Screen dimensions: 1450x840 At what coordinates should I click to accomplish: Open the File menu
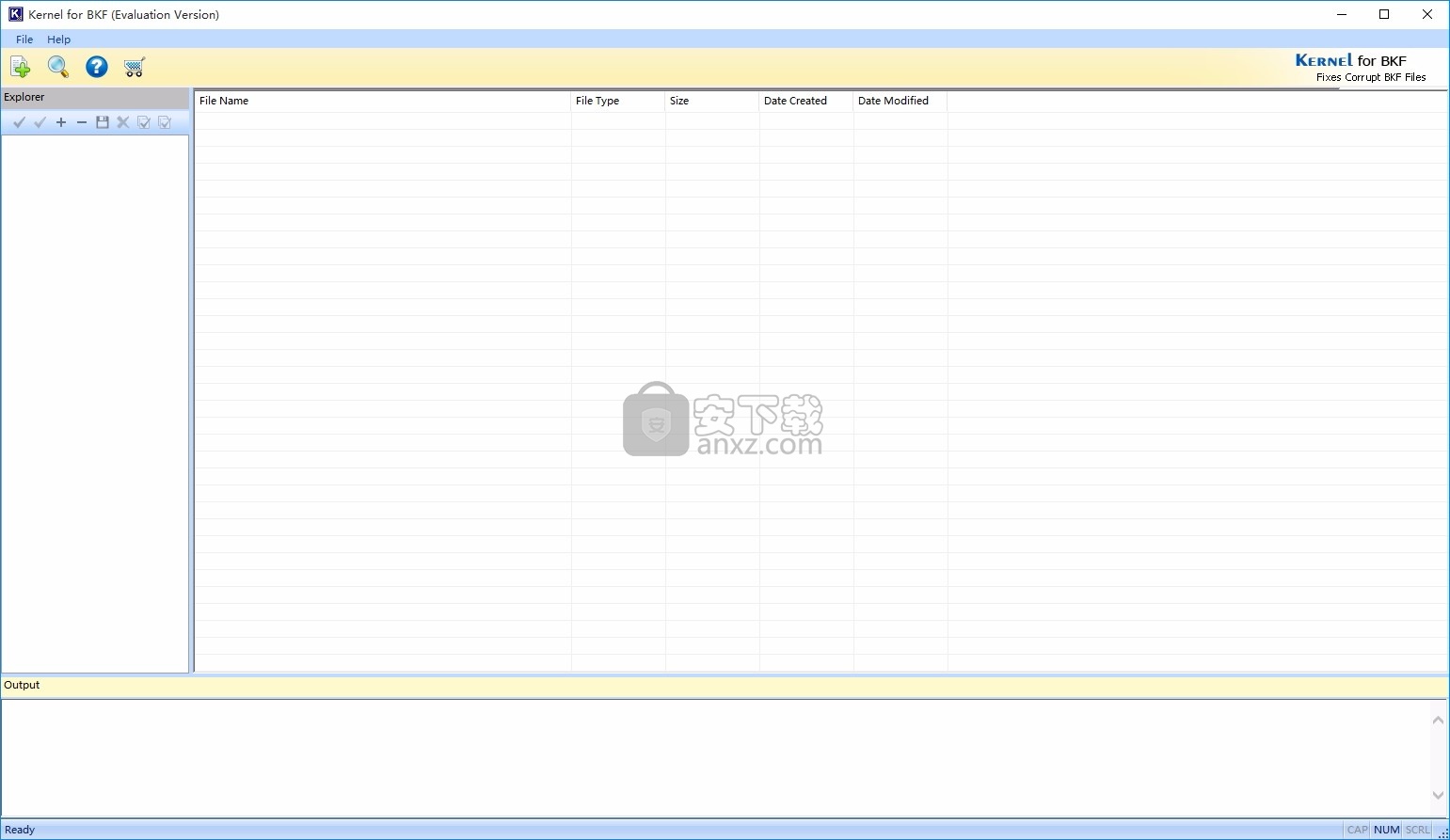[x=24, y=40]
